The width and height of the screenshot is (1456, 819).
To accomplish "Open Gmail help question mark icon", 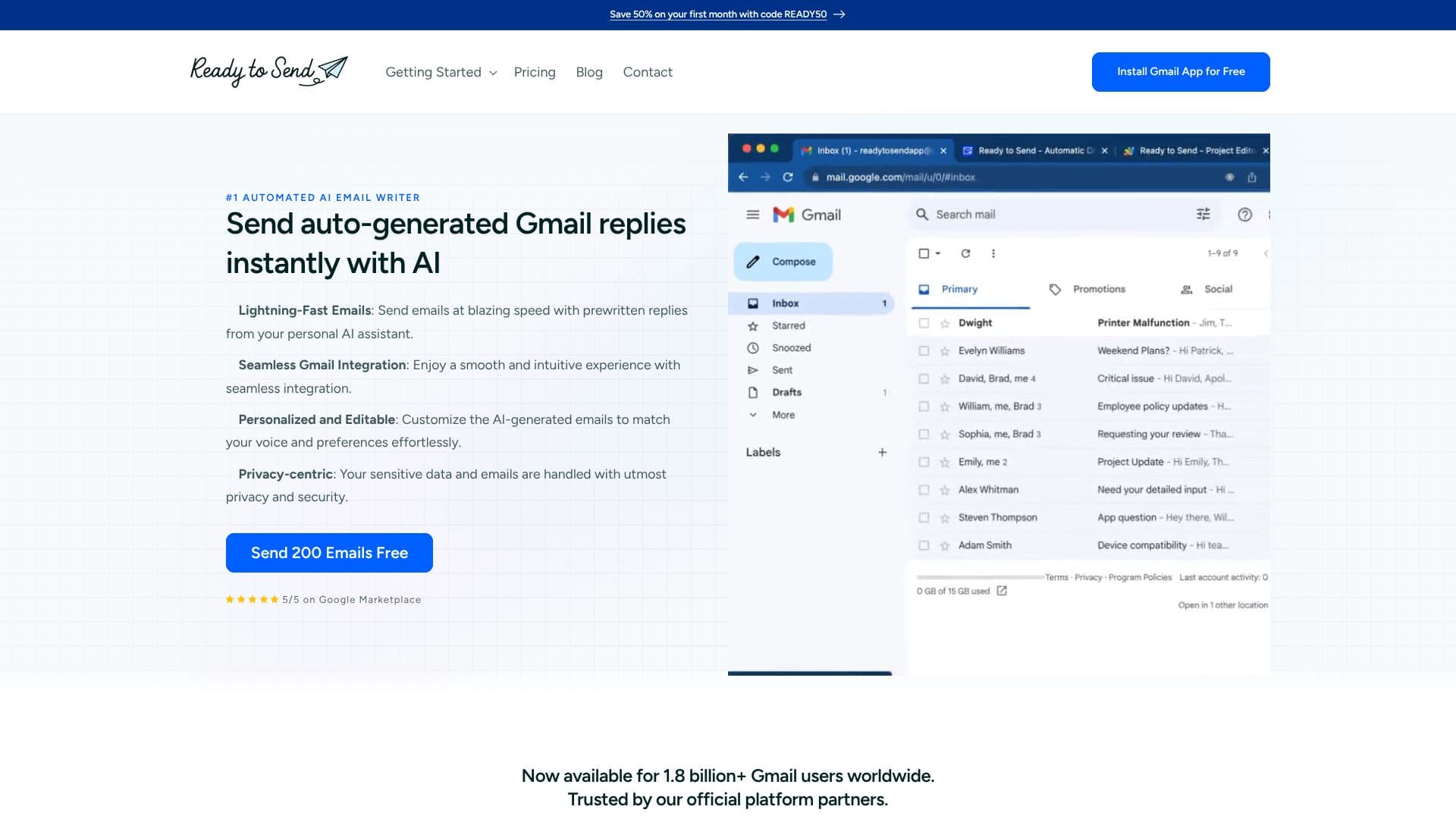I will pyautogui.click(x=1244, y=215).
